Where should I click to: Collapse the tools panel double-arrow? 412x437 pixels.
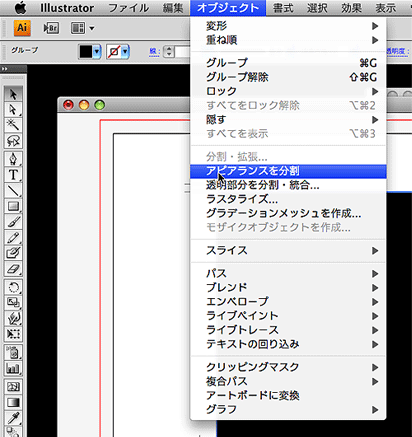[x=4, y=69]
